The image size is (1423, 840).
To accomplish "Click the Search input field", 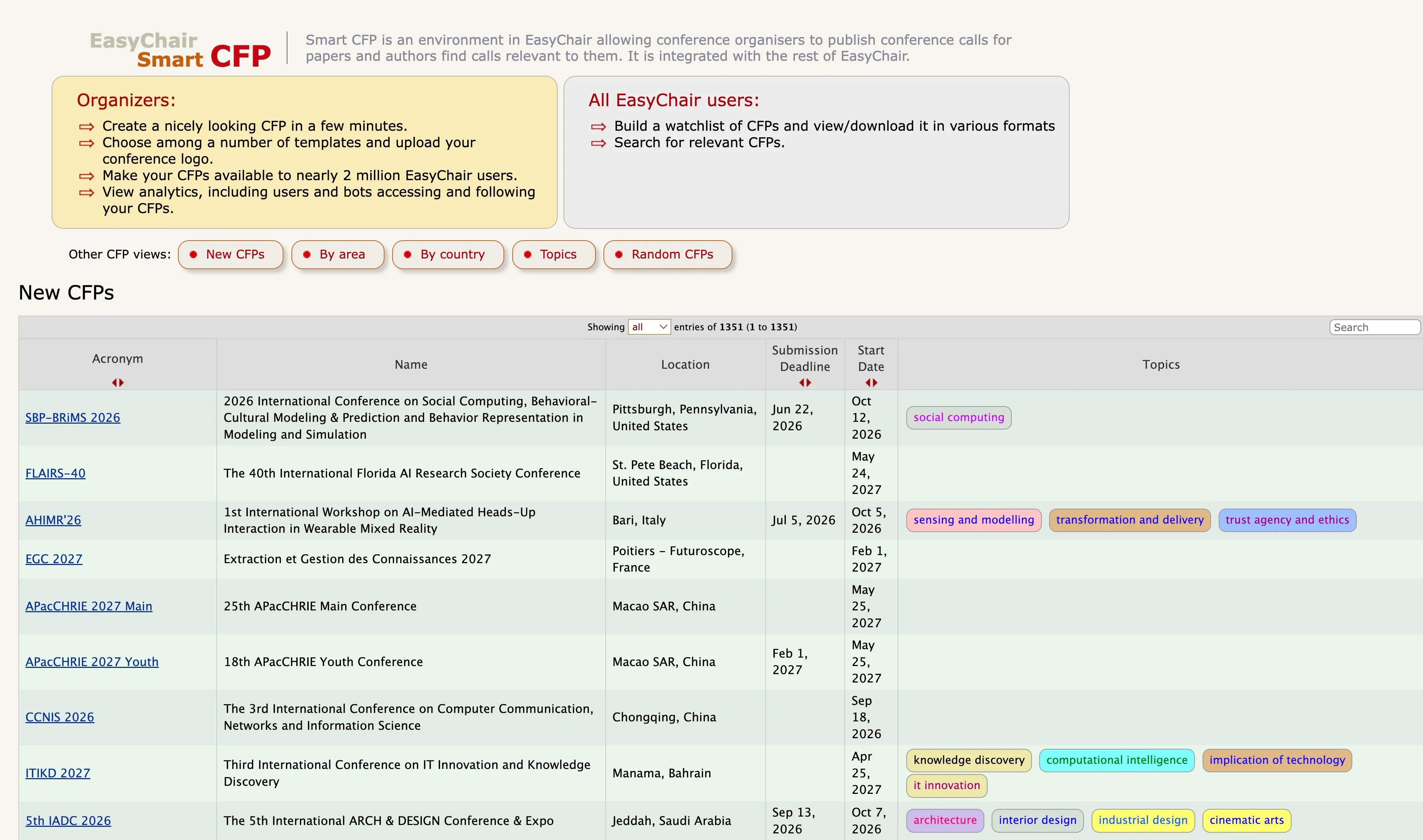I will [1374, 327].
